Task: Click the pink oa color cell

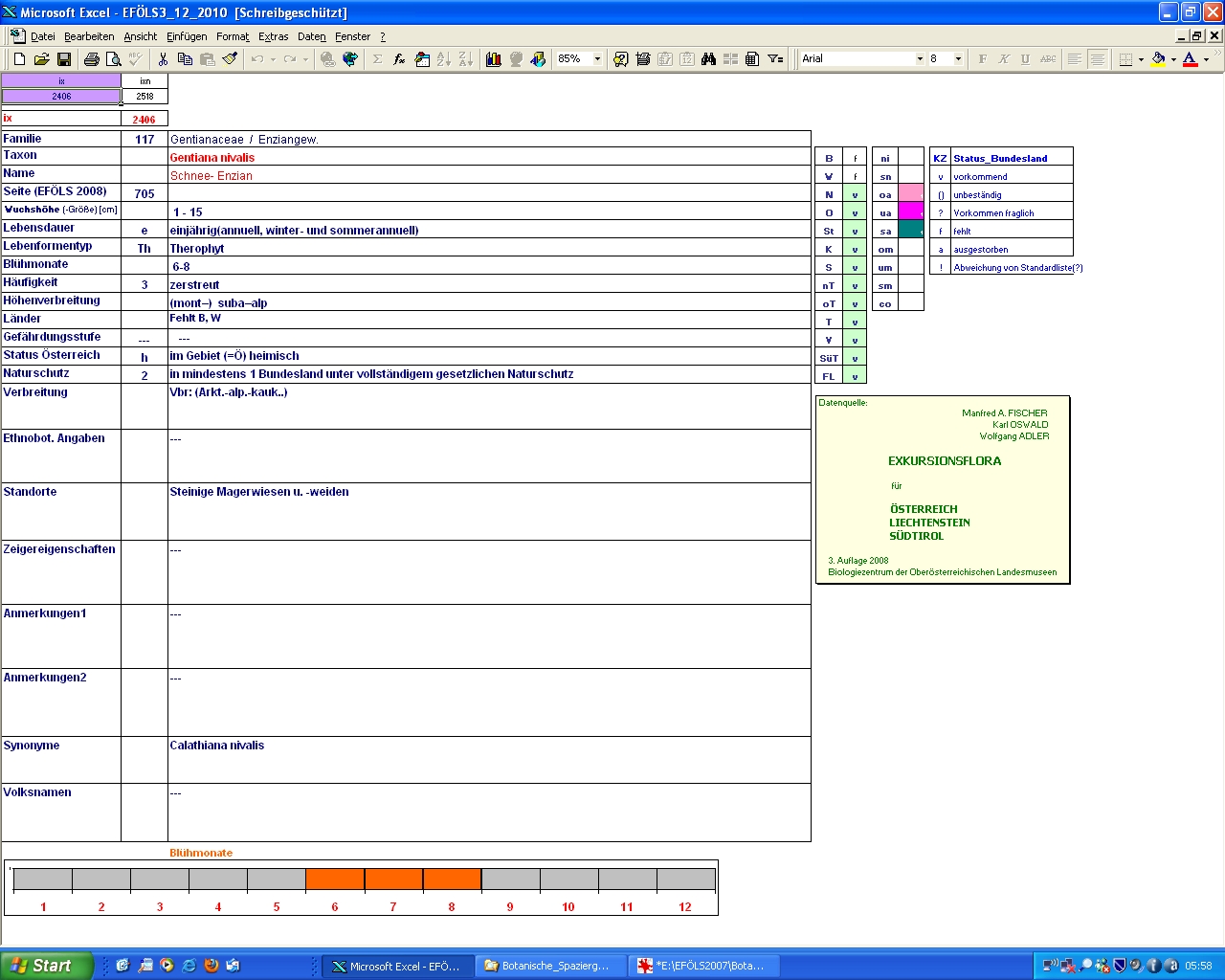Action: click(x=911, y=193)
